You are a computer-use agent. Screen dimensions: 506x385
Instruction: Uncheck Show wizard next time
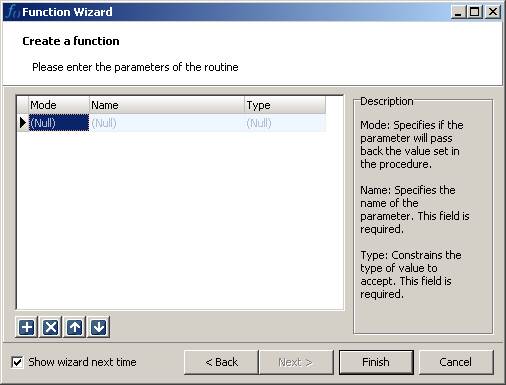point(17,362)
